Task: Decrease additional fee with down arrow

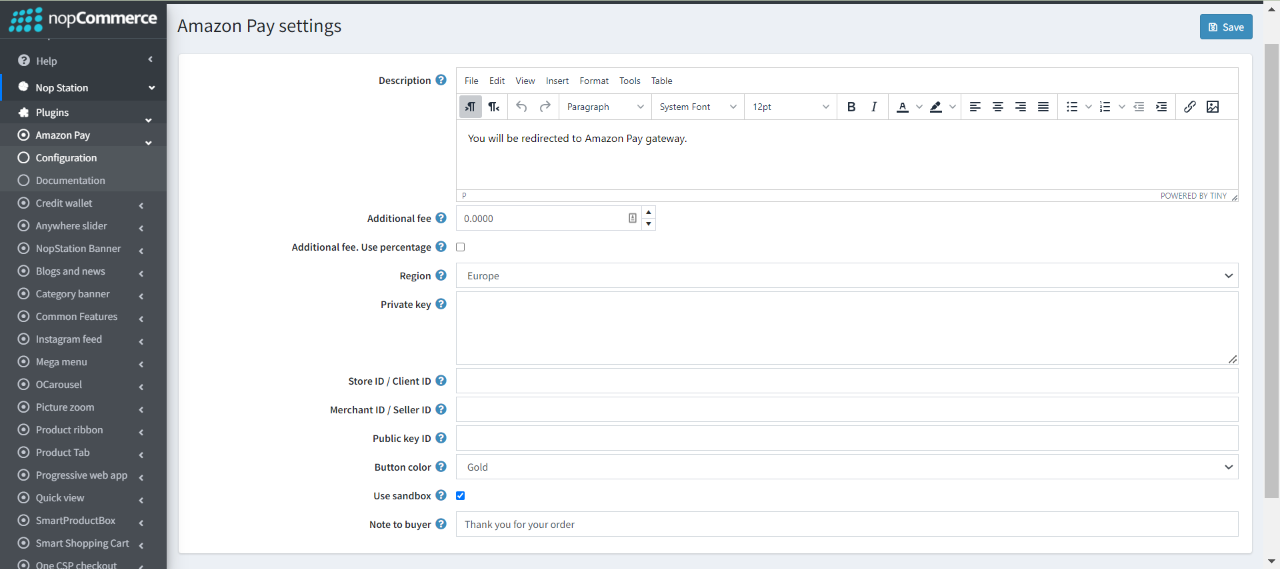Action: pos(648,224)
